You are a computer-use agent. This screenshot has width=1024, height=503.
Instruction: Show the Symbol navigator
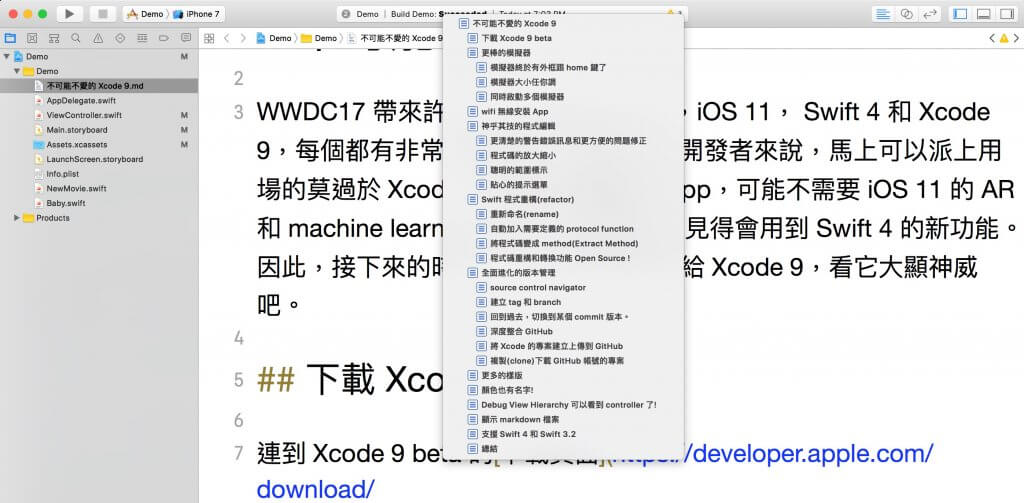point(54,38)
